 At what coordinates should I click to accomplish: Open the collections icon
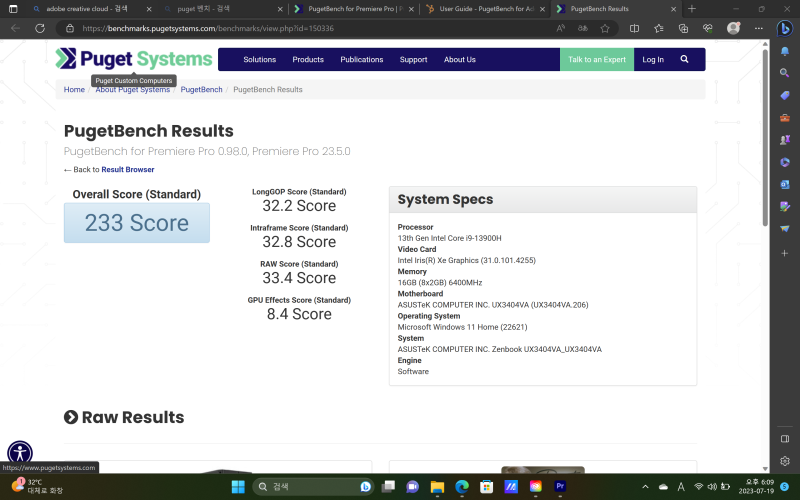(683, 29)
